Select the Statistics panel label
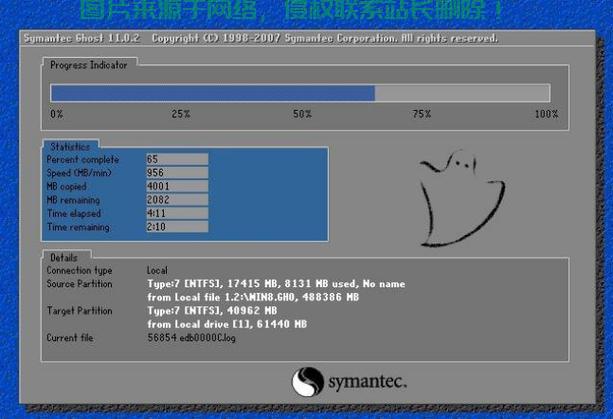 (x=70, y=147)
